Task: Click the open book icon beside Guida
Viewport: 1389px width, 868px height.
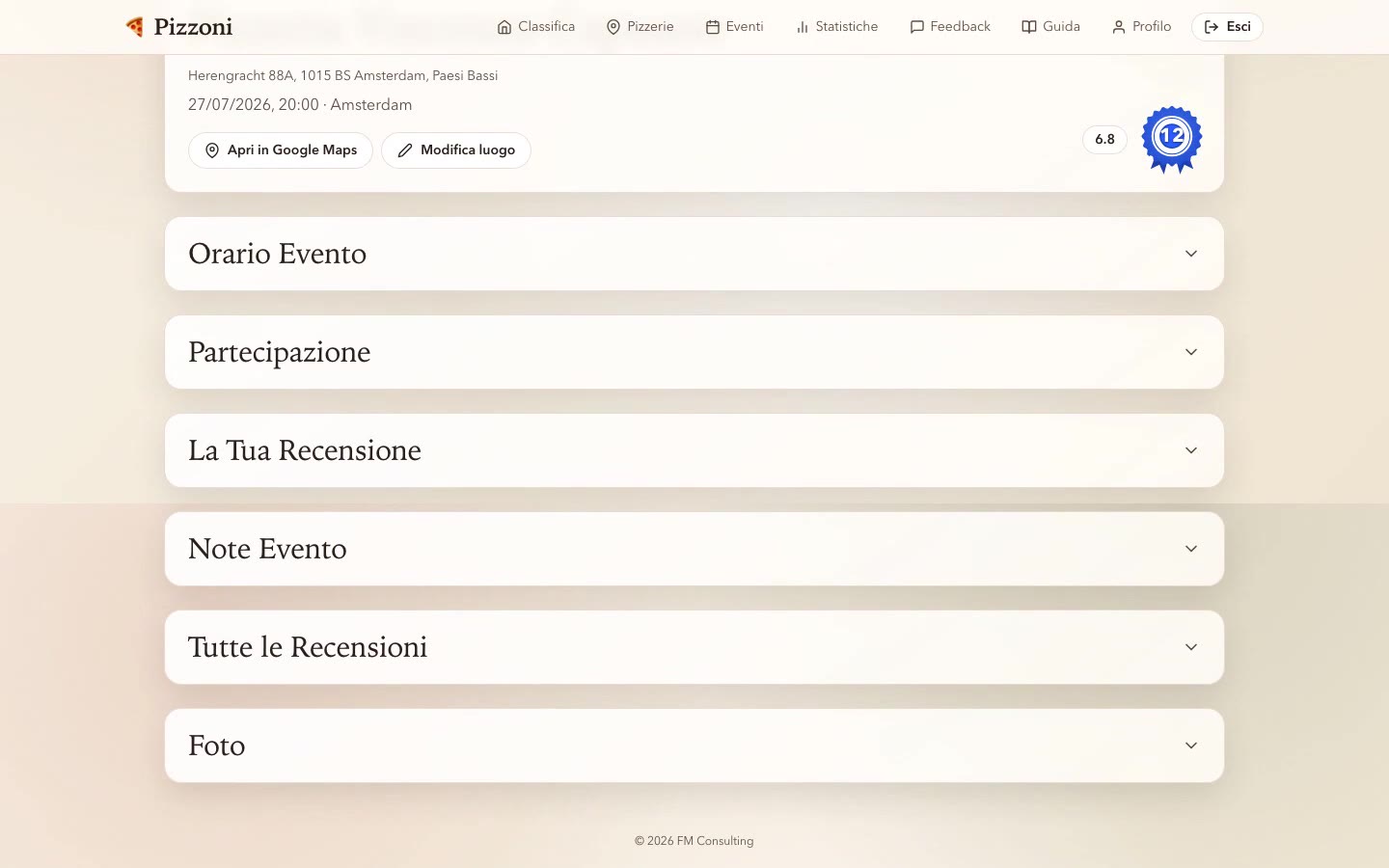Action: 1029,27
